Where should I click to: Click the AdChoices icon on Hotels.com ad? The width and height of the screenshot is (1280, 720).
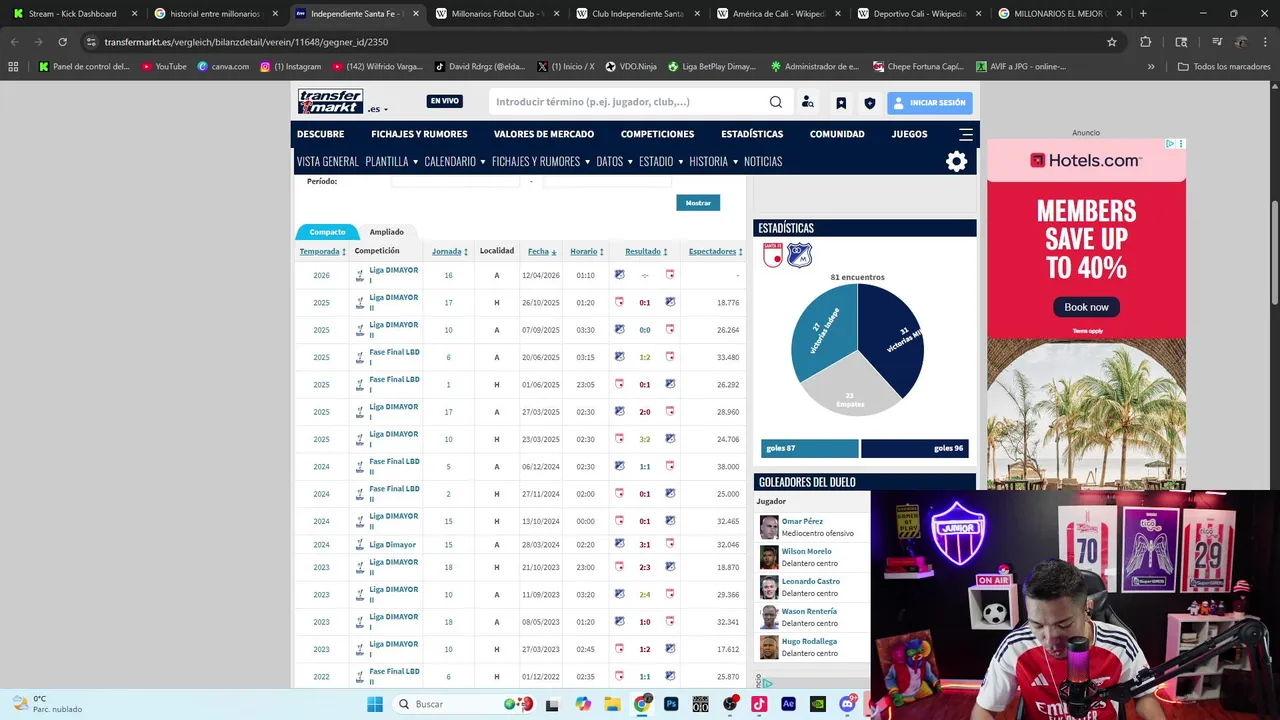(x=1171, y=144)
